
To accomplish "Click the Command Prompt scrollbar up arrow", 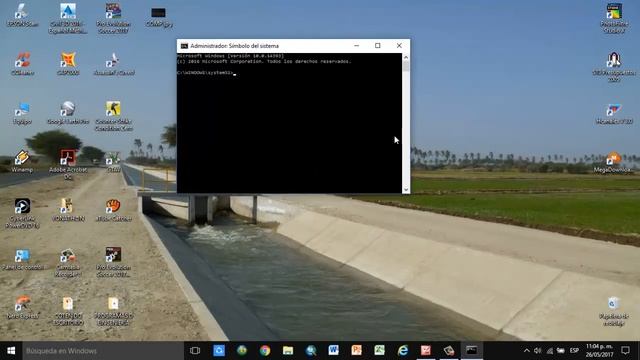I will point(406,57).
